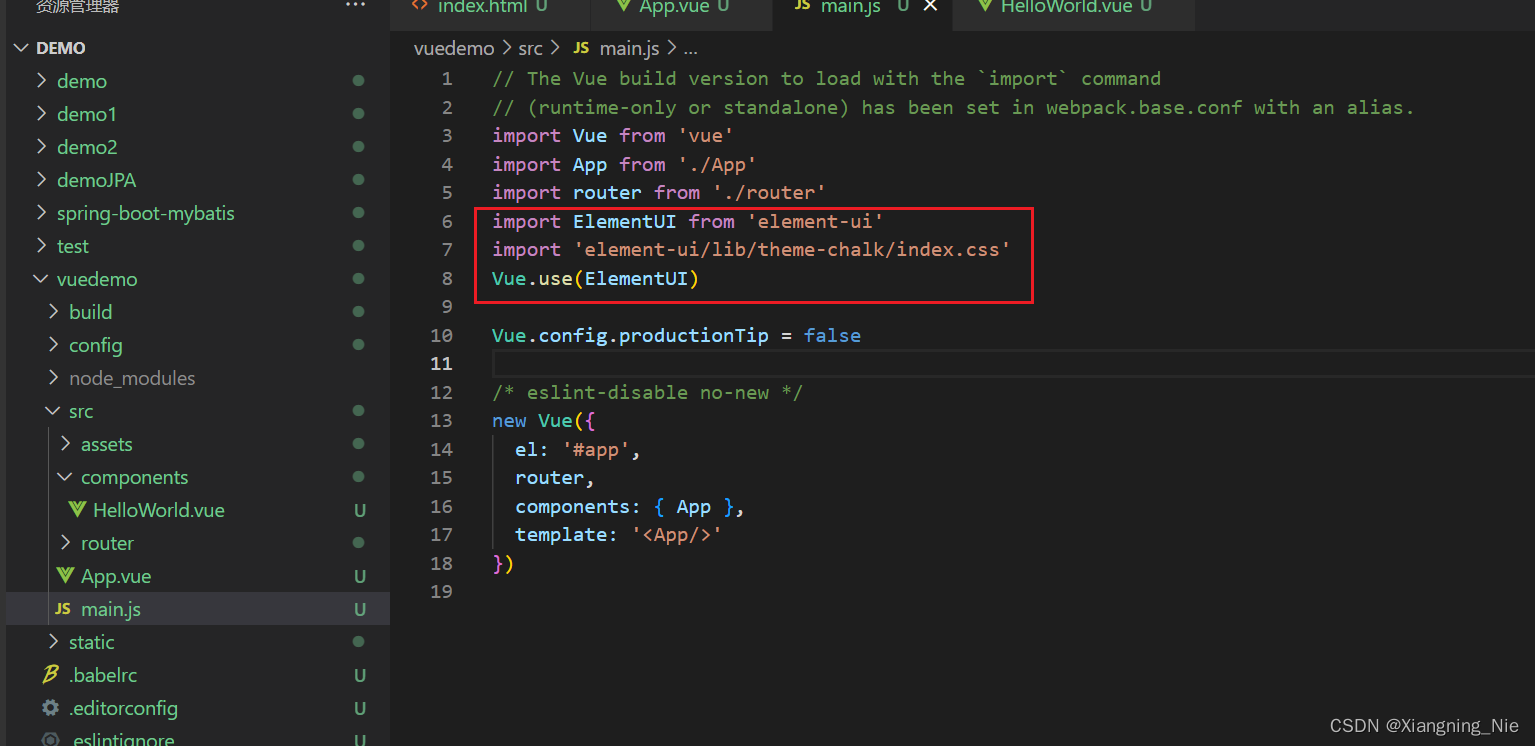This screenshot has height=746, width=1535.
Task: Click main.js in the breadcrumb path
Action: pyautogui.click(x=630, y=48)
